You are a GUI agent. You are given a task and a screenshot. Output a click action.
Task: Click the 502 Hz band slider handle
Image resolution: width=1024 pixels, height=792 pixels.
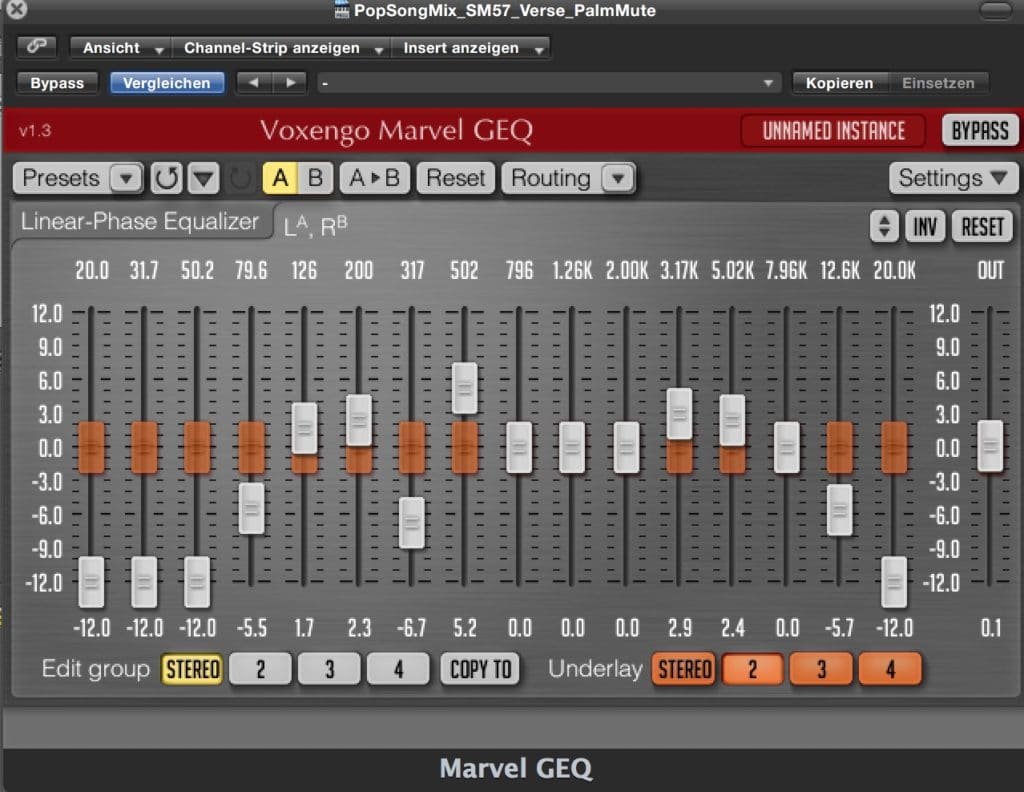pyautogui.click(x=465, y=388)
